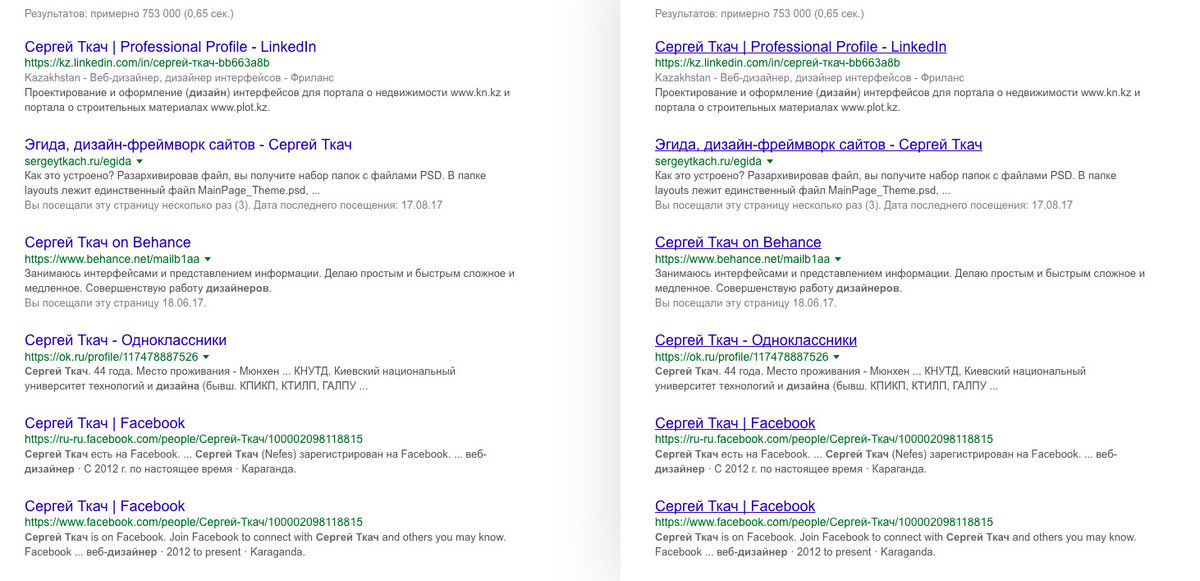This screenshot has width=1200, height=581.
Task: Click 'Вы посещали эту страницу 18.06.17.' left note
Action: point(115,302)
